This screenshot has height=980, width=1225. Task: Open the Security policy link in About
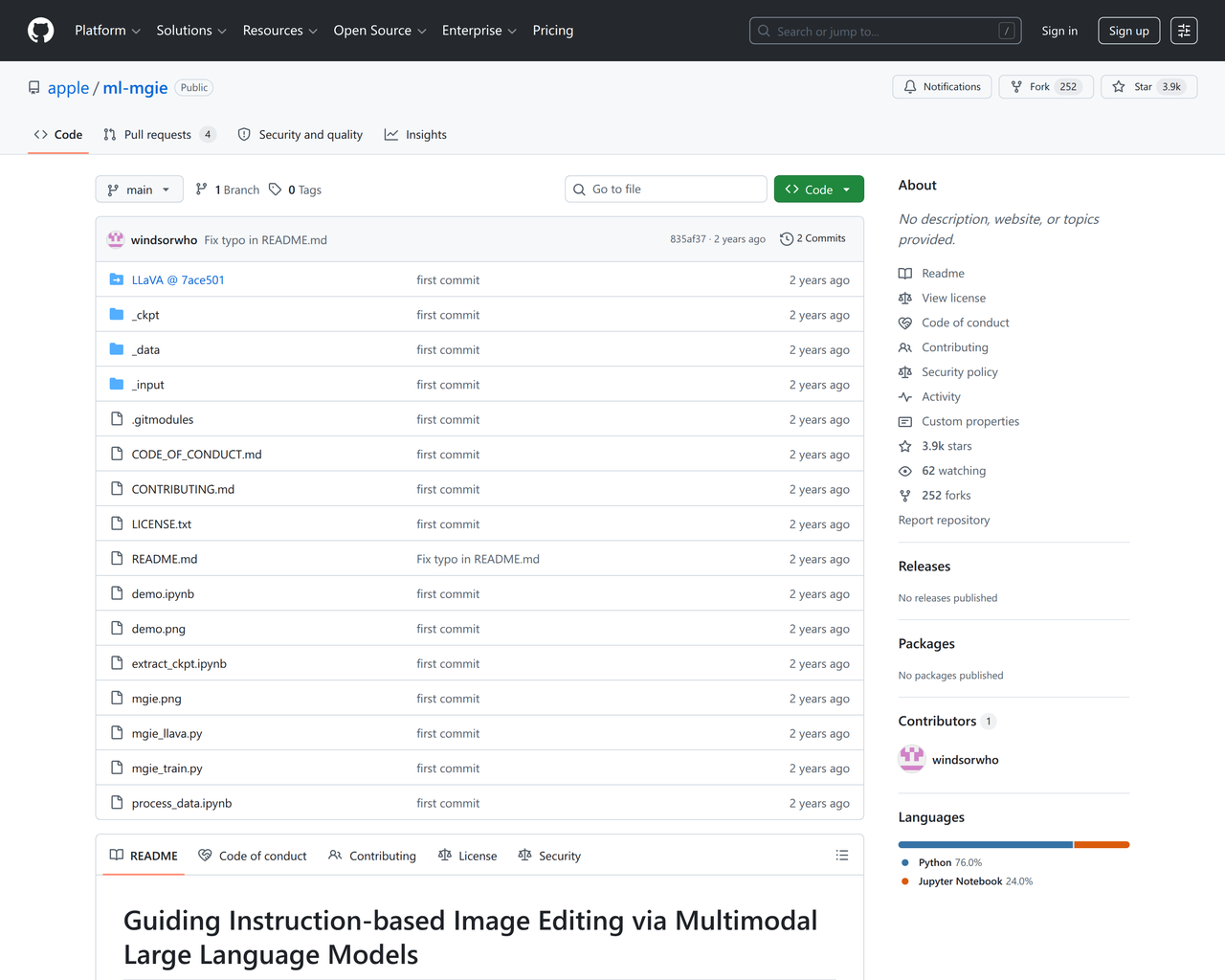(960, 372)
